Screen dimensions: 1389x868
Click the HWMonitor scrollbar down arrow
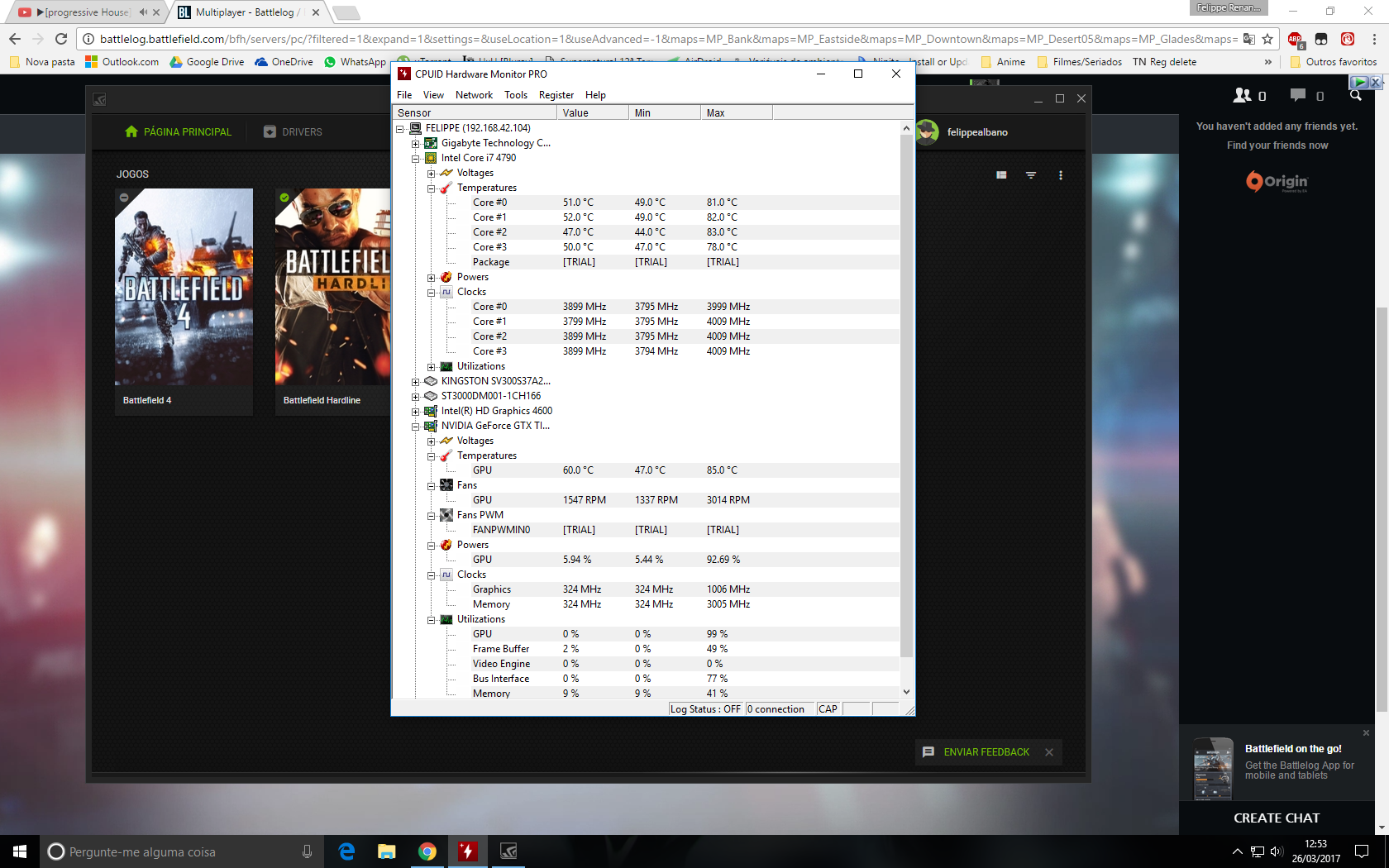pos(906,692)
